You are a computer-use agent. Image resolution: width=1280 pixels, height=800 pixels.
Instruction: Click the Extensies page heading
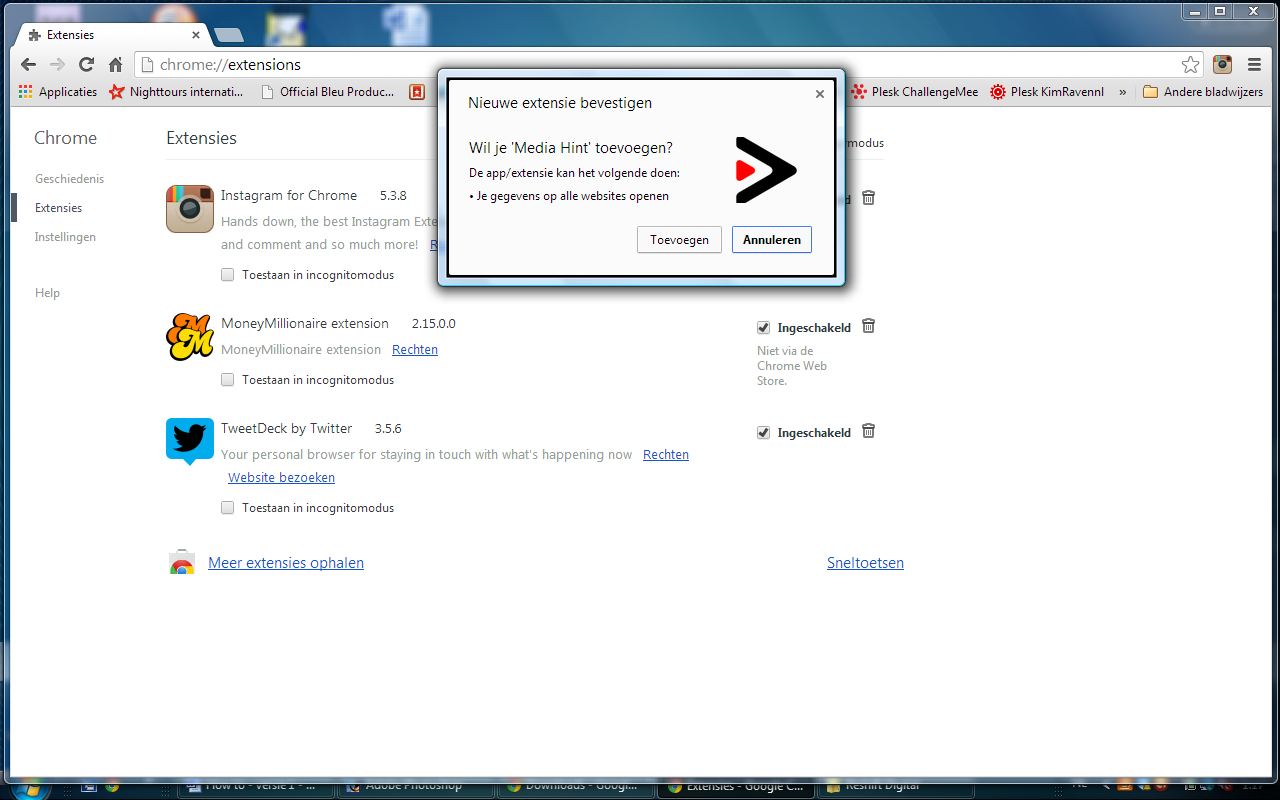pos(201,138)
